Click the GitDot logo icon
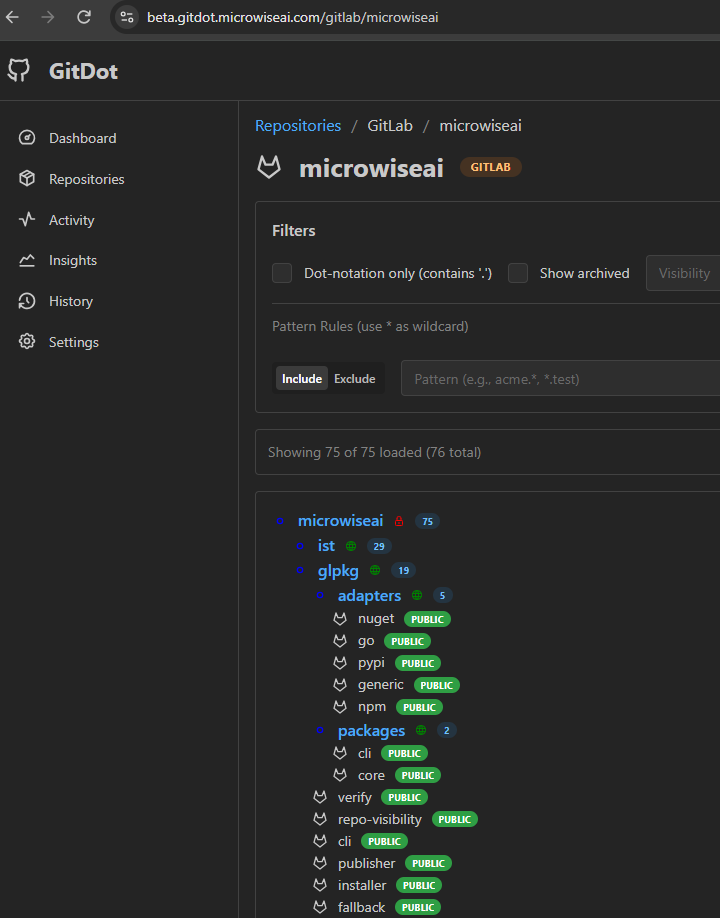Screen dimensions: 720x918 point(19,70)
